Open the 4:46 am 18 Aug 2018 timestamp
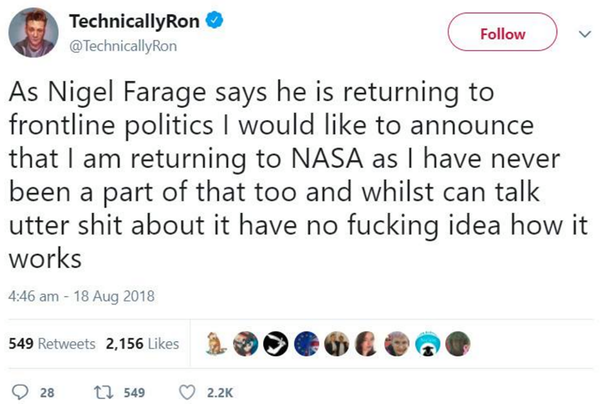Image resolution: width=600 pixels, height=404 pixels. [77, 297]
